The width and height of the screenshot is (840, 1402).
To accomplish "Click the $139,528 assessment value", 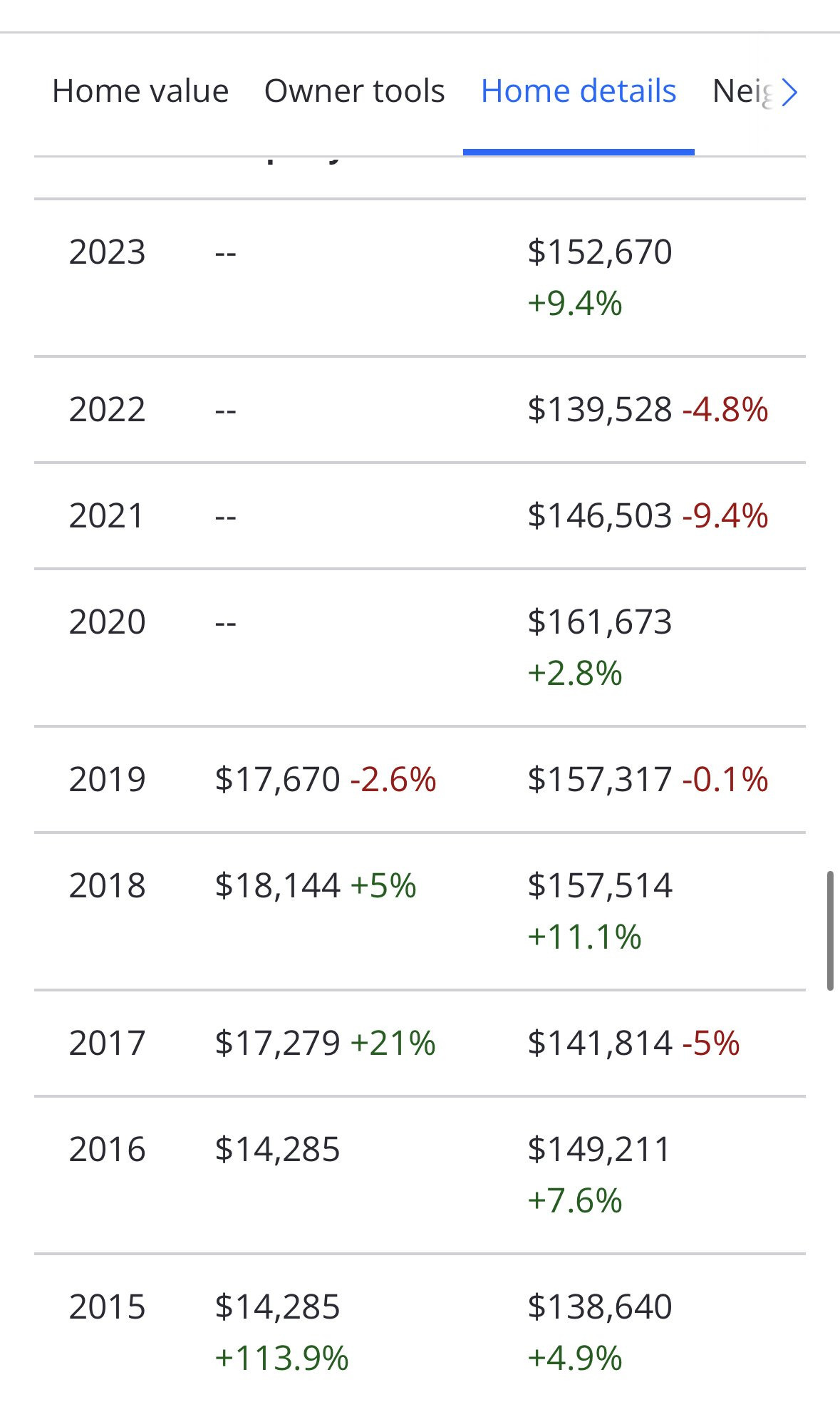I will coord(600,410).
